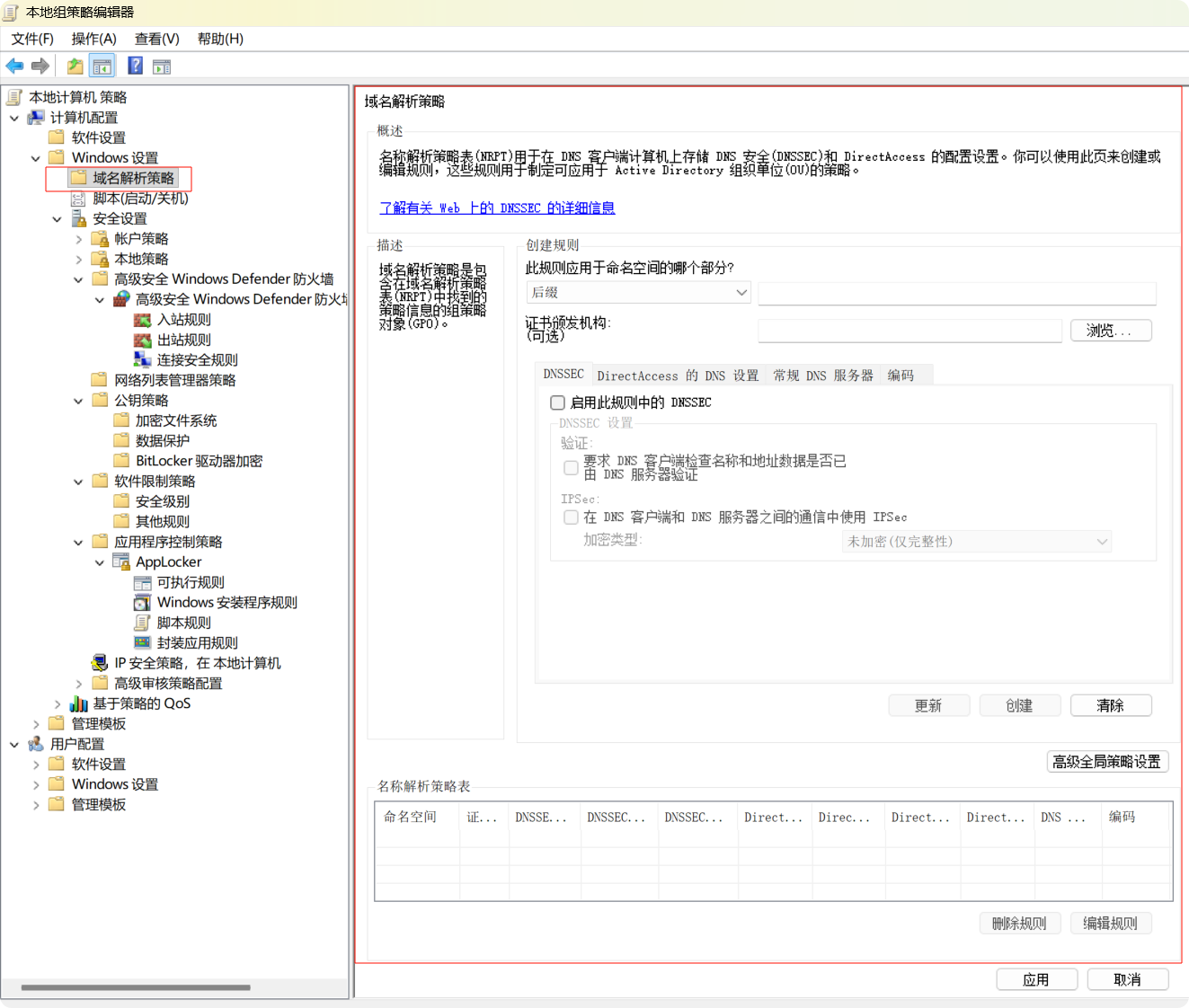Click the Windows 安装程序规则 icon
Viewport: 1189px width, 1008px height.
pyautogui.click(x=142, y=602)
